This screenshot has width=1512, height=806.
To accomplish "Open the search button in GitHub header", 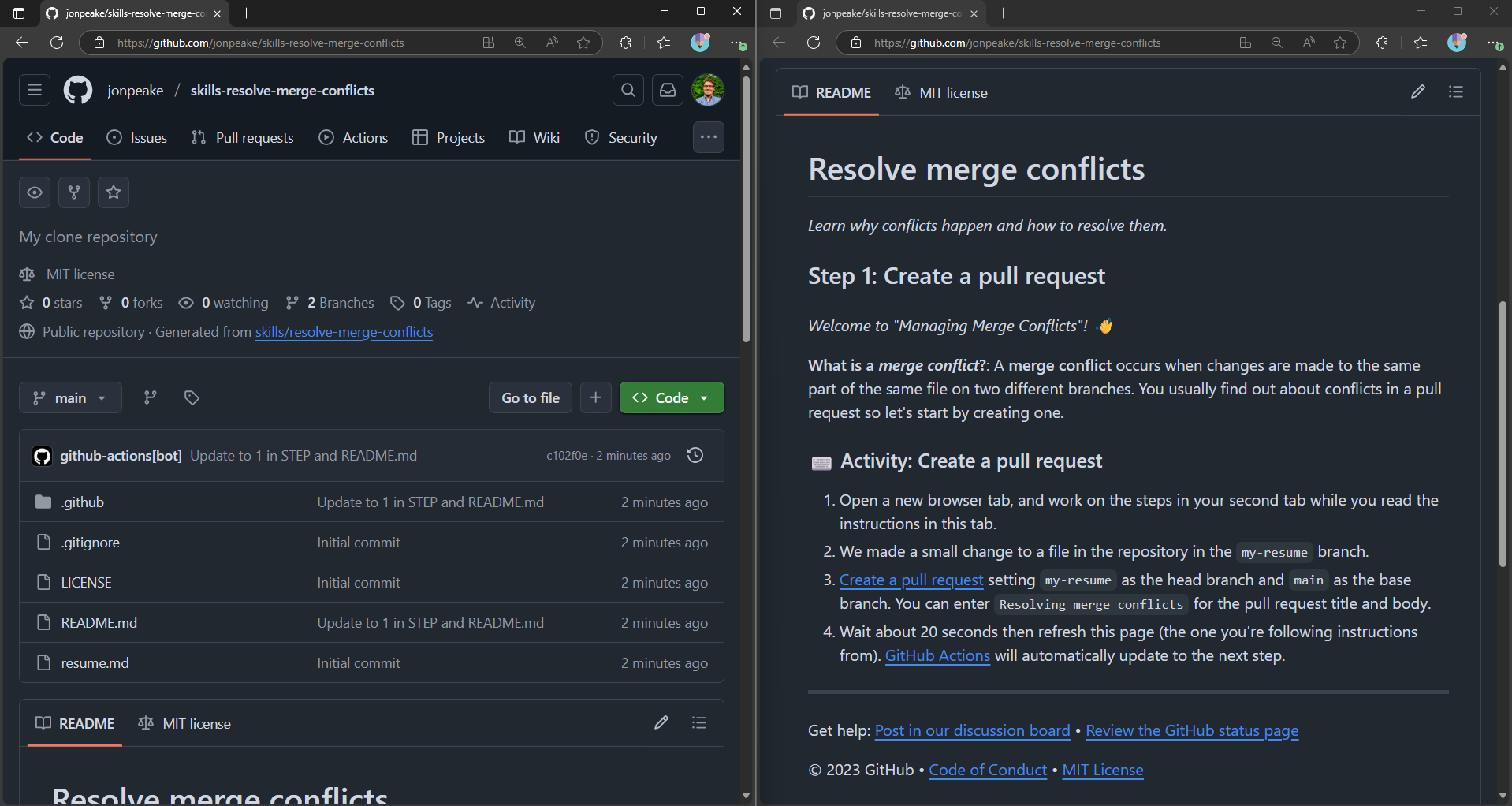I will pyautogui.click(x=628, y=91).
